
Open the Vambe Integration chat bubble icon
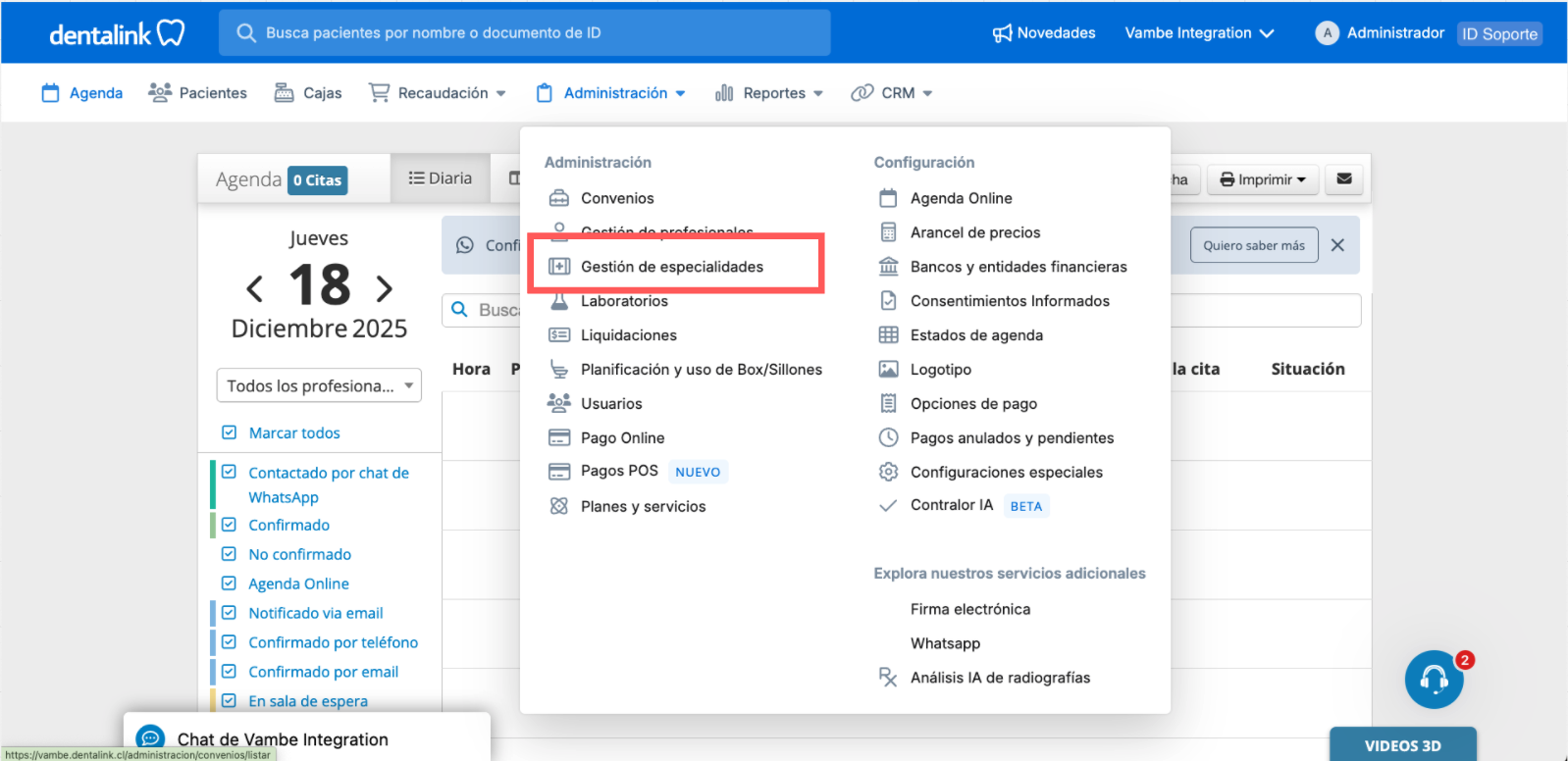[150, 738]
